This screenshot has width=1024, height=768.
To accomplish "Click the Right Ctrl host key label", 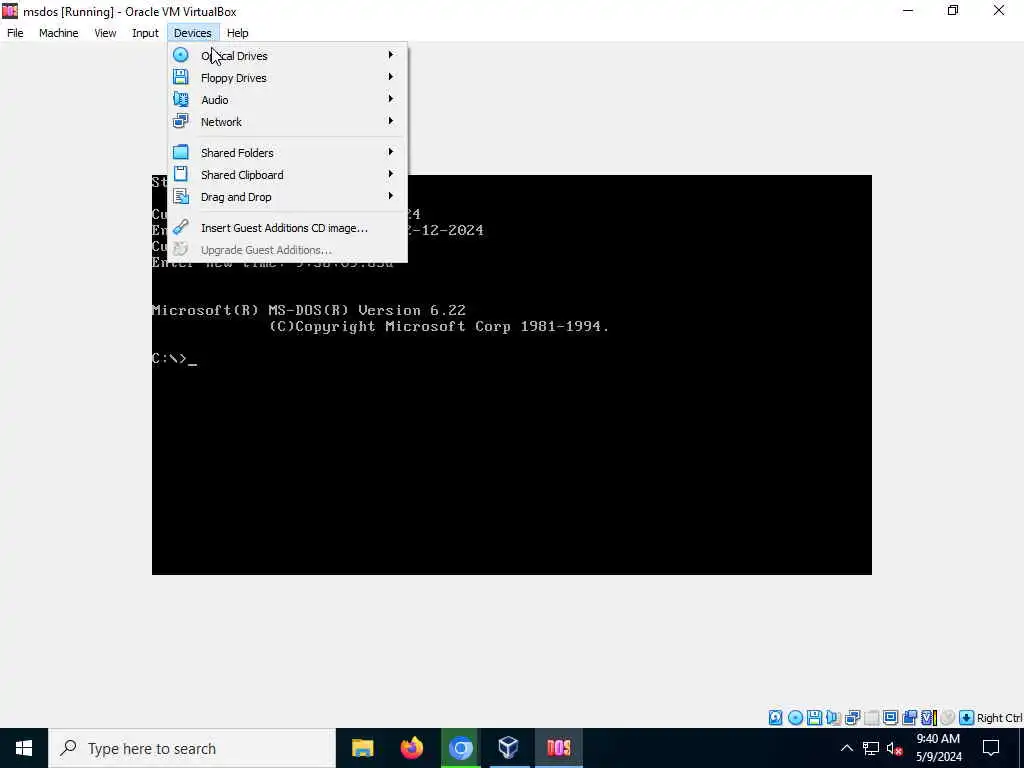I will click(999, 718).
